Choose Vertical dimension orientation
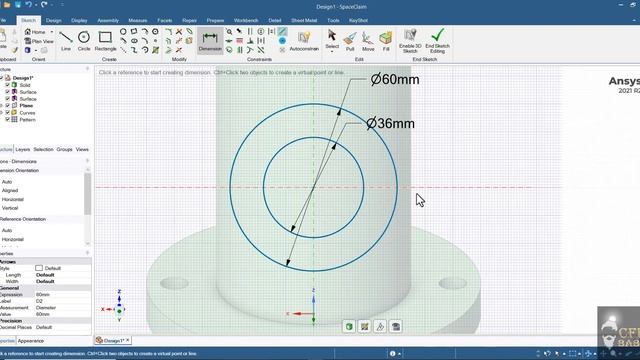The image size is (640, 360). coord(10,208)
